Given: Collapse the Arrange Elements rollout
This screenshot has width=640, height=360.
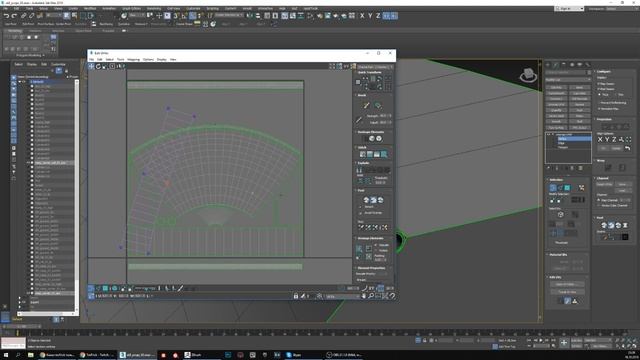Looking at the screenshot, I should tap(370, 238).
